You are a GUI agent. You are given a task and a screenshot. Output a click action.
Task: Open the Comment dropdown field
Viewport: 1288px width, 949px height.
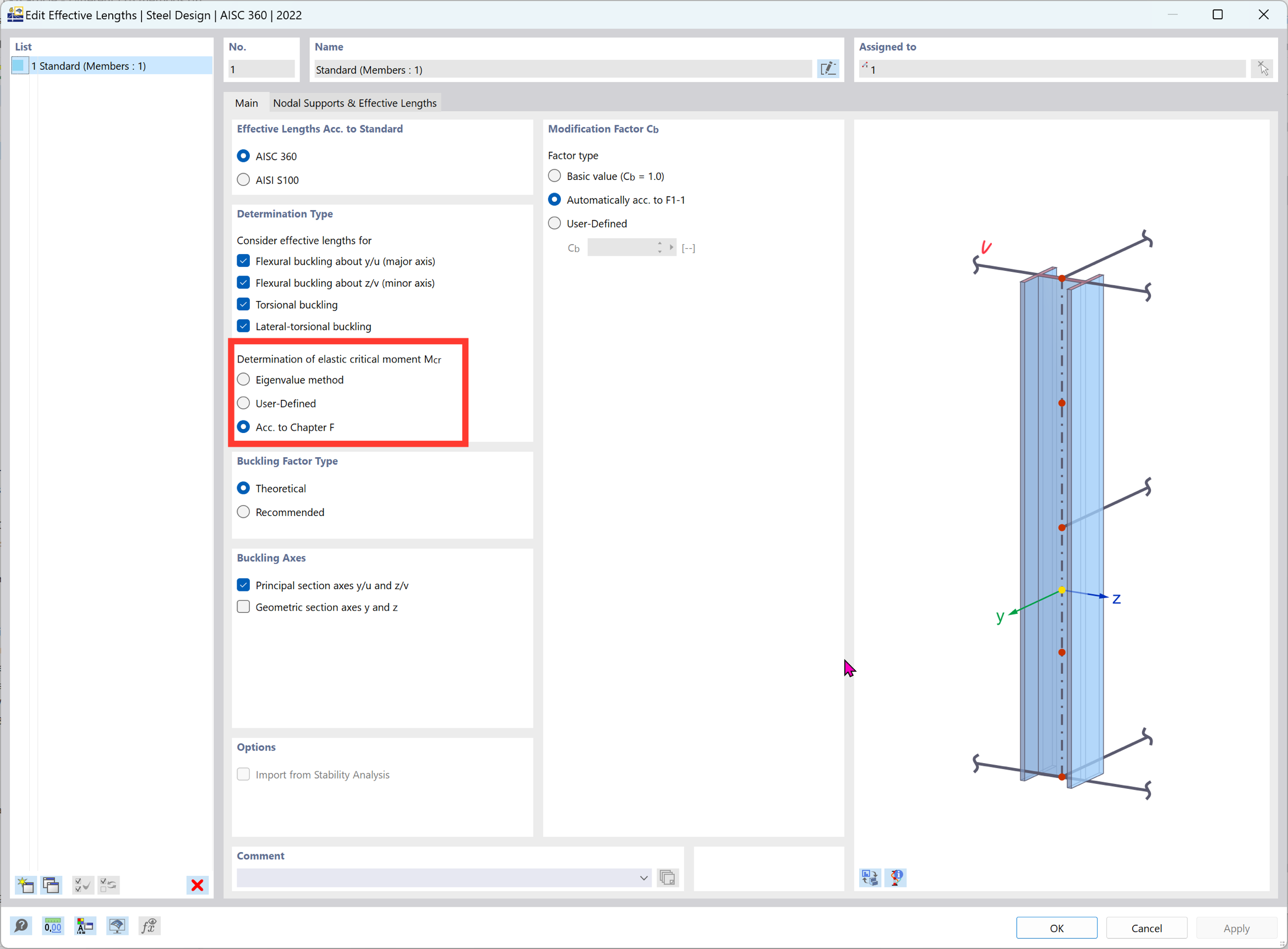tap(644, 878)
